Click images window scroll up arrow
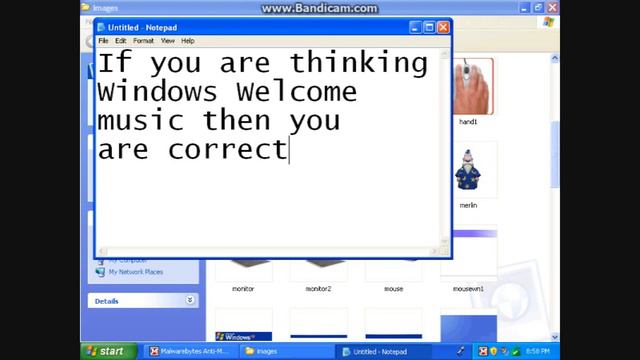The image size is (640, 360). tap(555, 58)
